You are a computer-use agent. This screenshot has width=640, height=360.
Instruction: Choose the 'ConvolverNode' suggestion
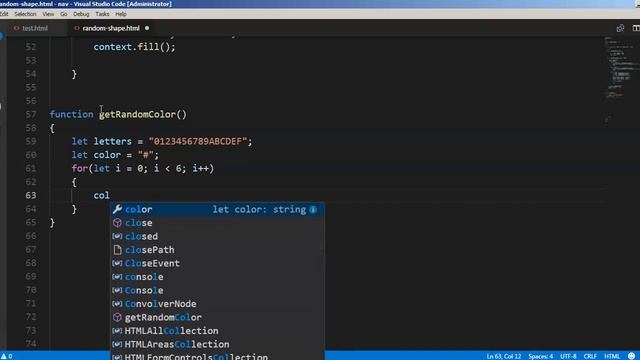click(x=218, y=304)
